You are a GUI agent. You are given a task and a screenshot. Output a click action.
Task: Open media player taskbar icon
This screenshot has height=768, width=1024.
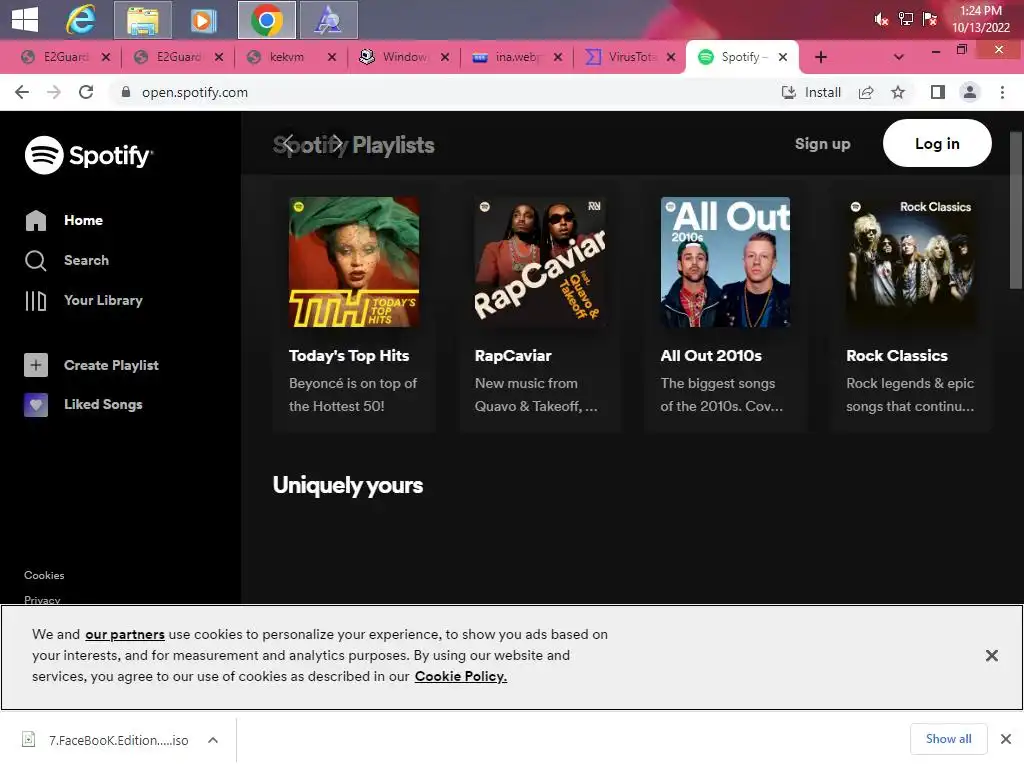pyautogui.click(x=204, y=20)
